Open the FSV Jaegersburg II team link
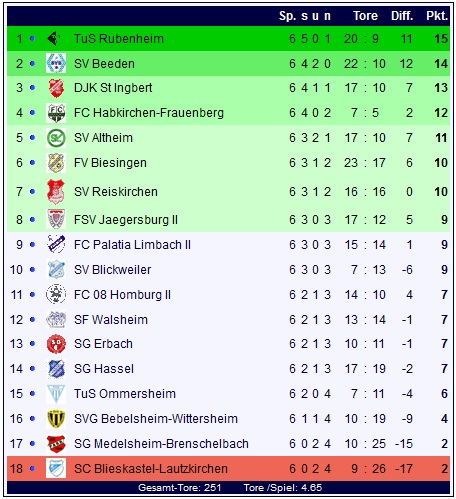Screen dimensions: 456x499 click(126, 220)
